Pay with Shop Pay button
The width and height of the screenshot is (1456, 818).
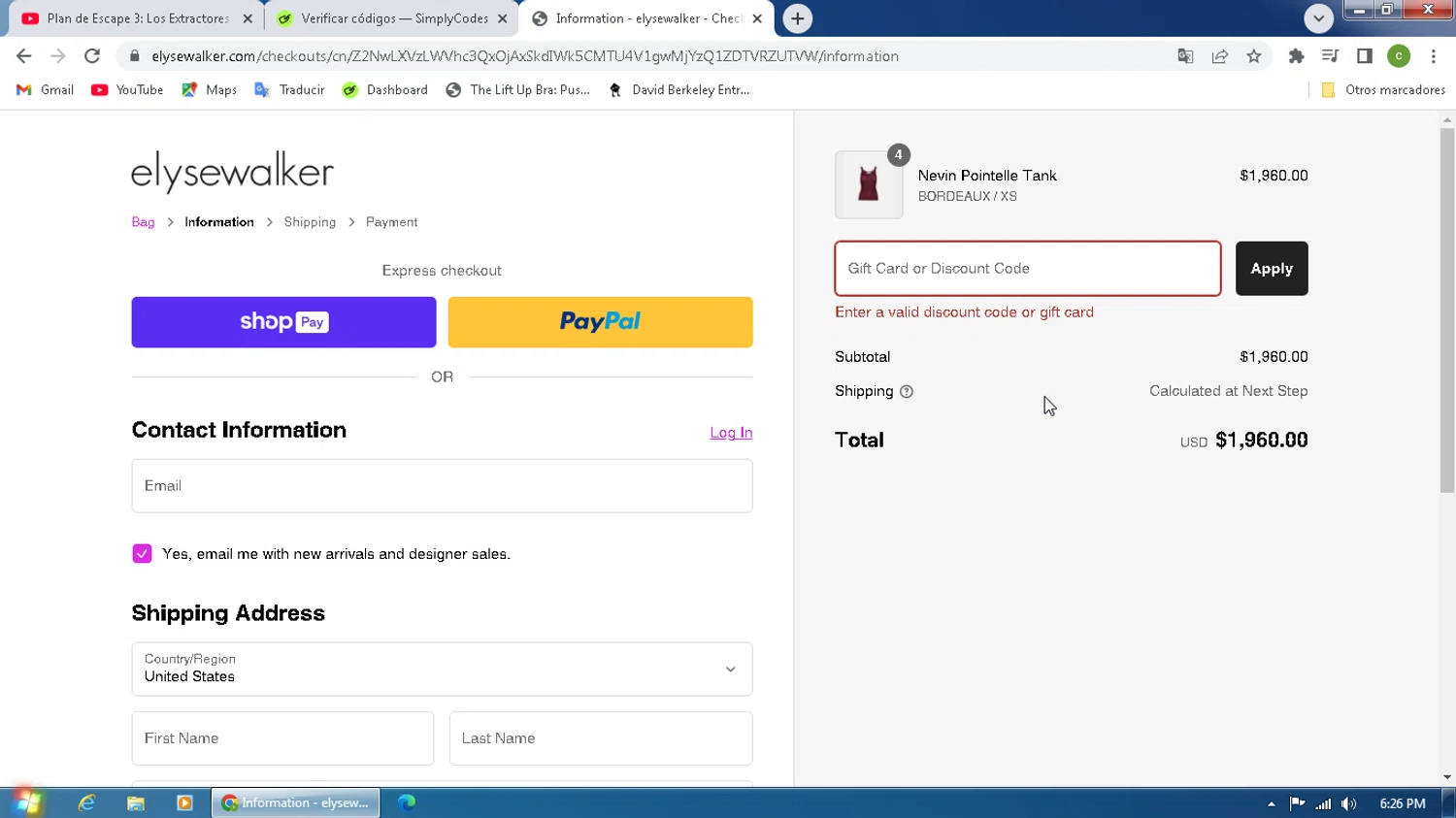point(283,322)
